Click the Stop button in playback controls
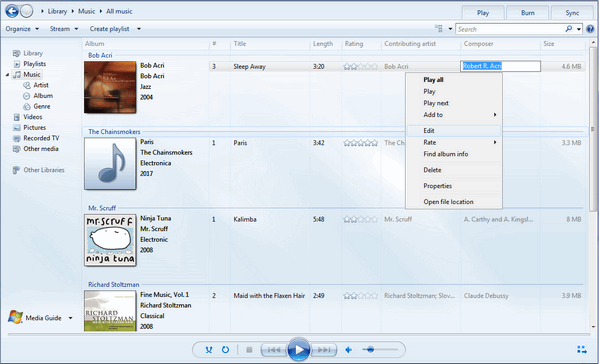Screen dimensions: 599x364 [249, 349]
